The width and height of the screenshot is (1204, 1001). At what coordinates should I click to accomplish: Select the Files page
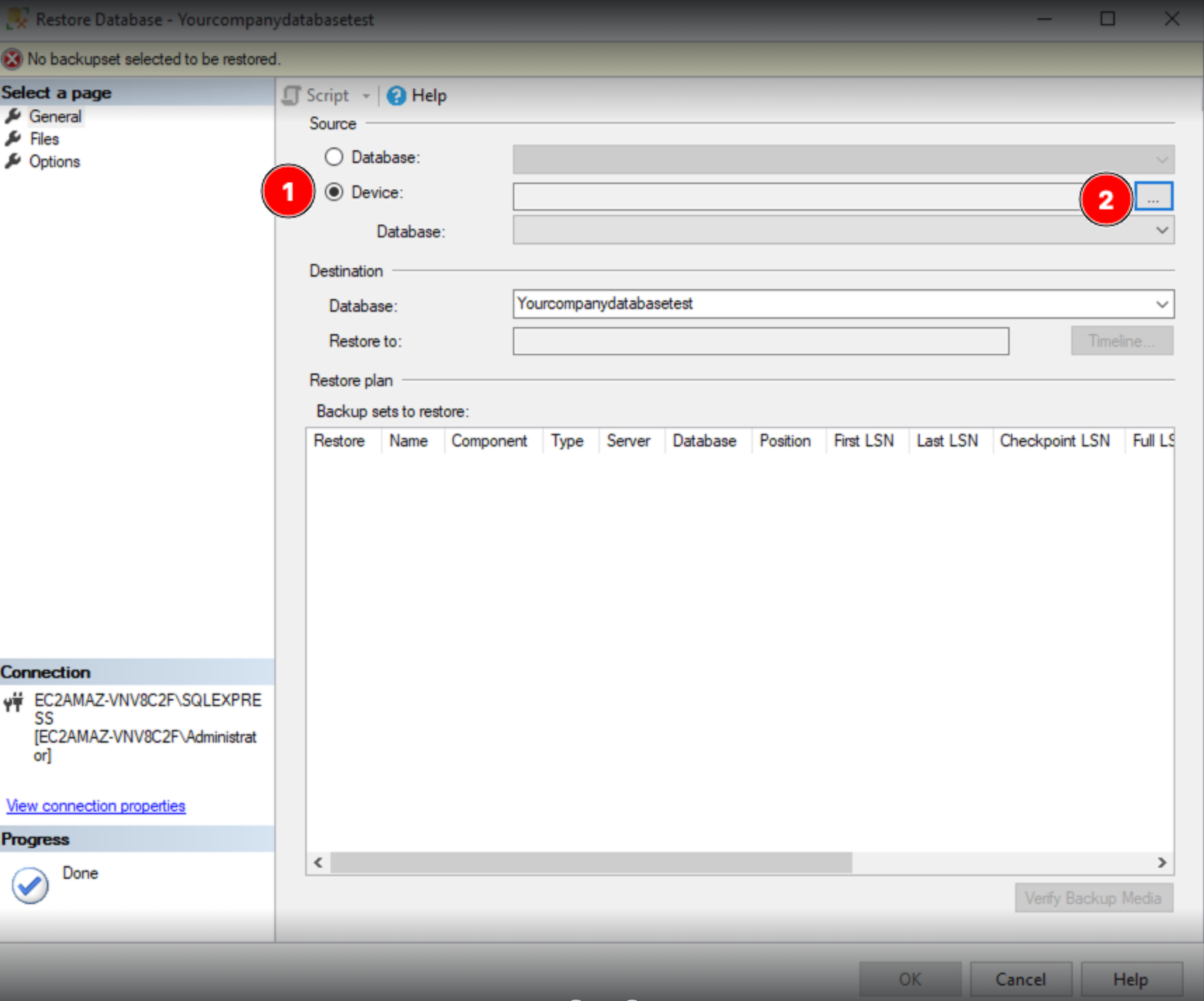pyautogui.click(x=44, y=139)
